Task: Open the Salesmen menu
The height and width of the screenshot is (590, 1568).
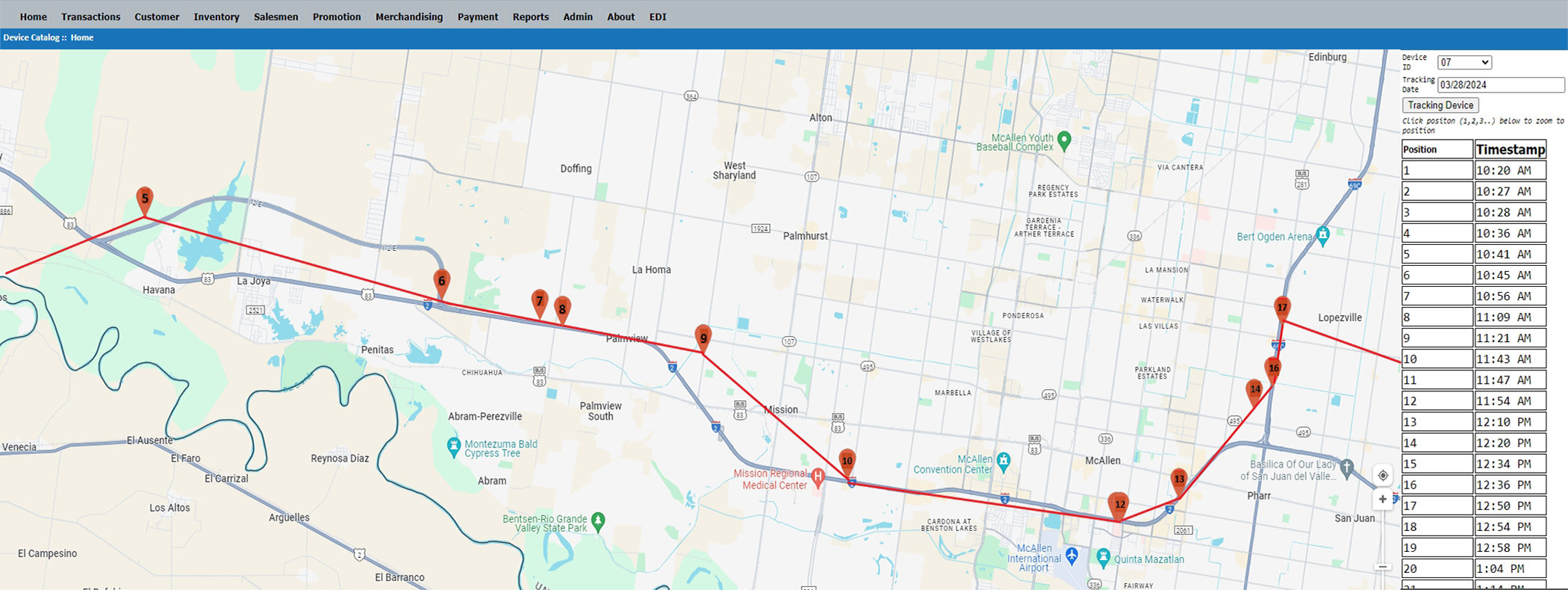Action: point(276,16)
